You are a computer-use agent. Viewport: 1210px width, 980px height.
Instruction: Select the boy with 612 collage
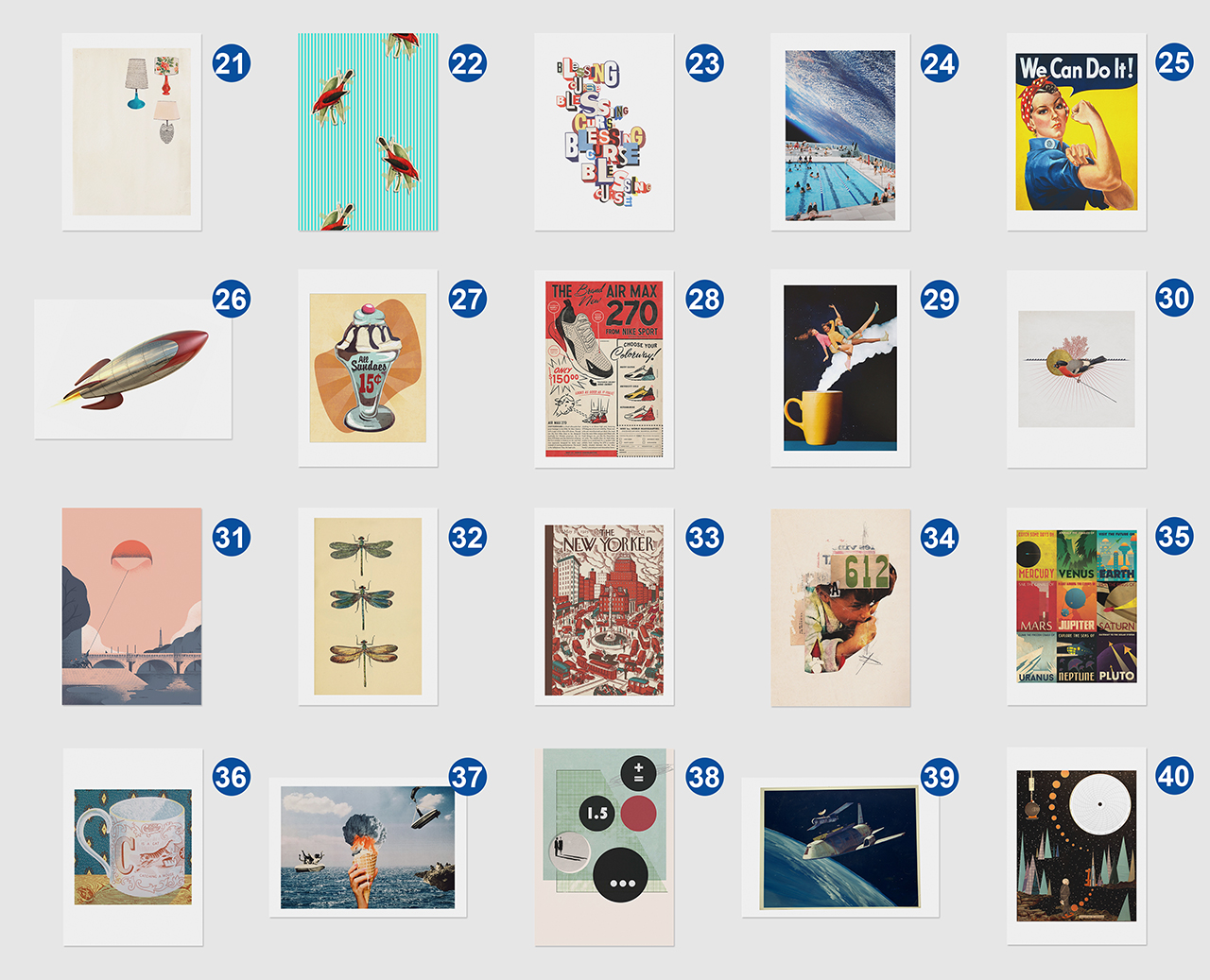point(840,608)
